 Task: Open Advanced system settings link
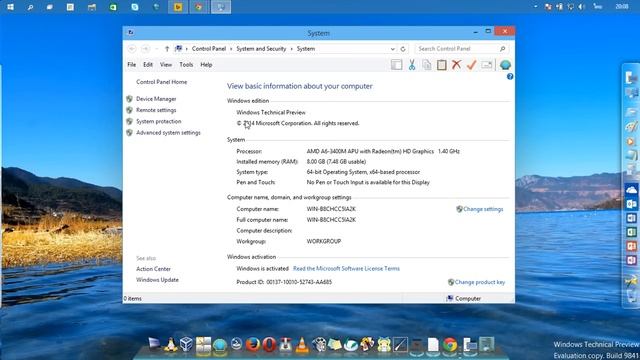tap(168, 133)
